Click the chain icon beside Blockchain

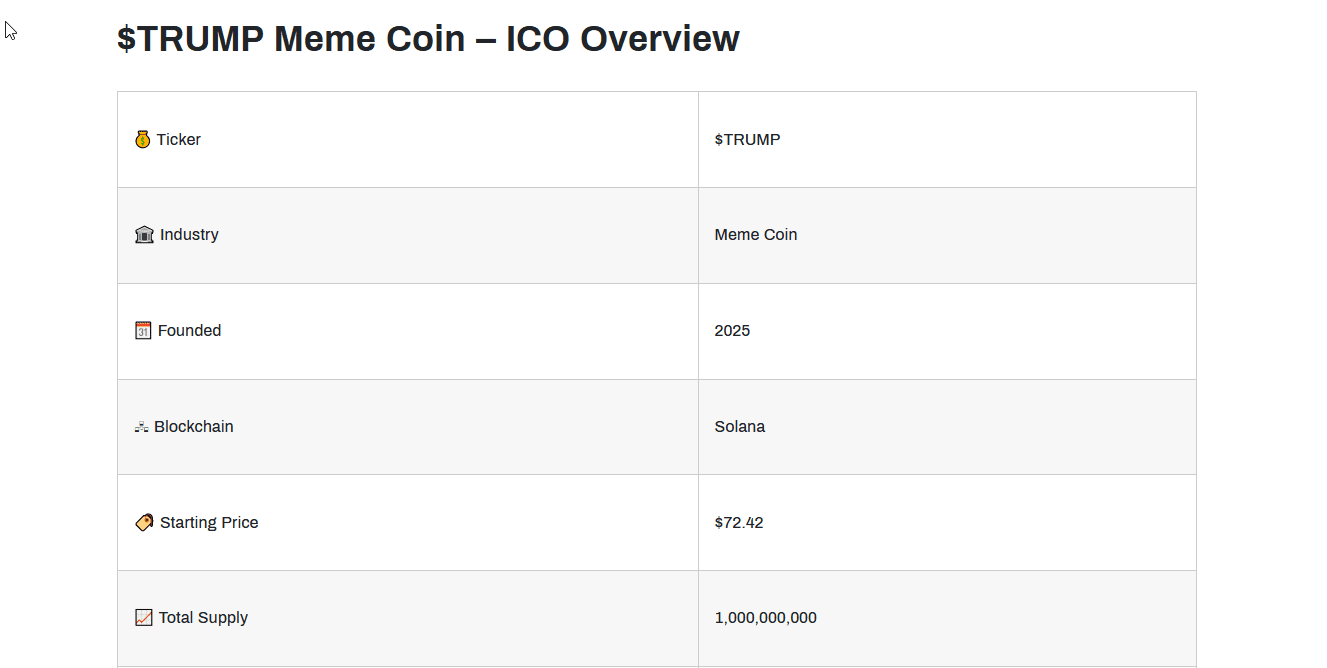142,427
